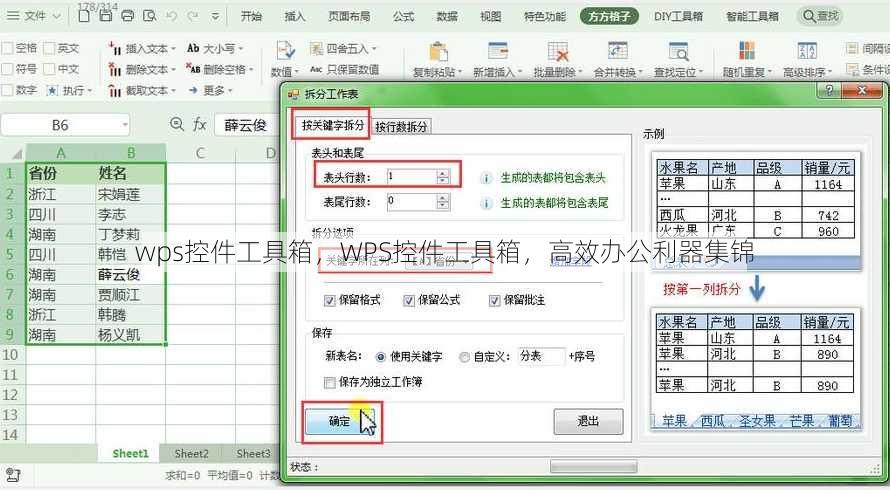890x490 pixels.
Task: Click the undo arrow icon
Action: coord(172,16)
